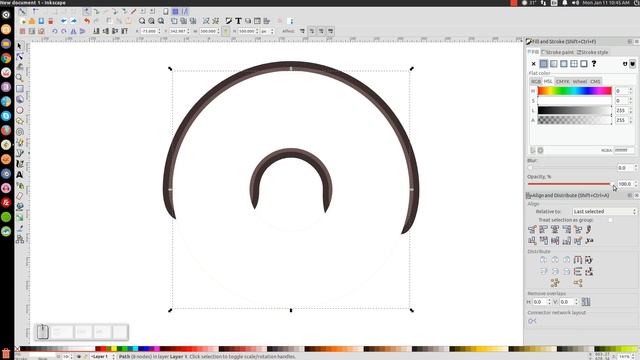This screenshot has height=360, width=640.
Task: Click the Lightness gradient slider
Action: 575,110
